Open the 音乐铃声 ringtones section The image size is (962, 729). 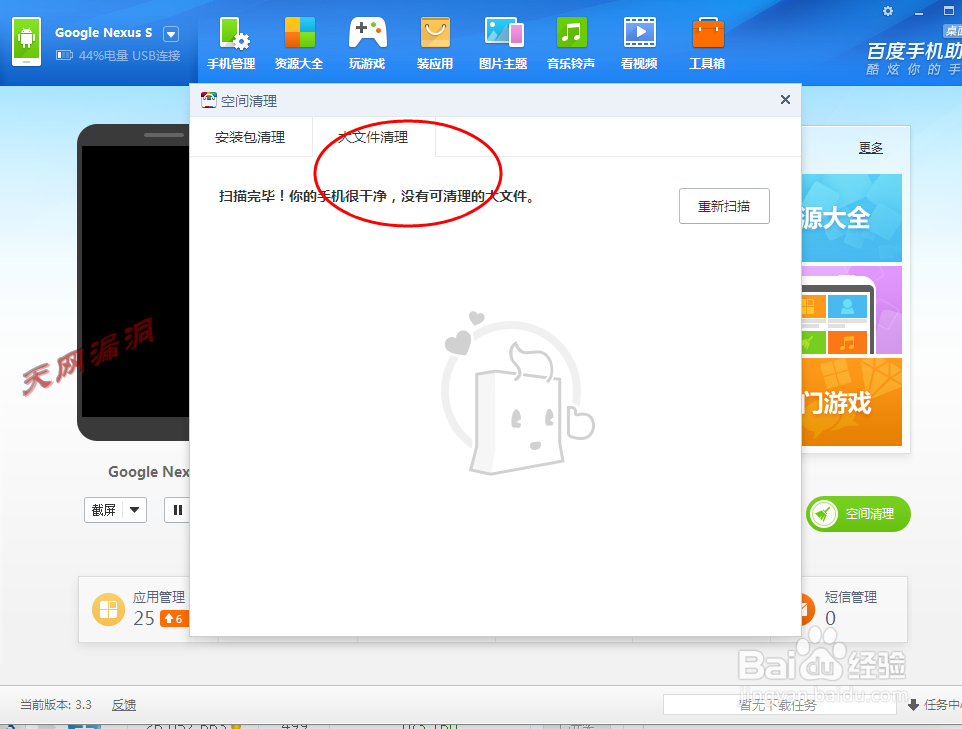[571, 42]
